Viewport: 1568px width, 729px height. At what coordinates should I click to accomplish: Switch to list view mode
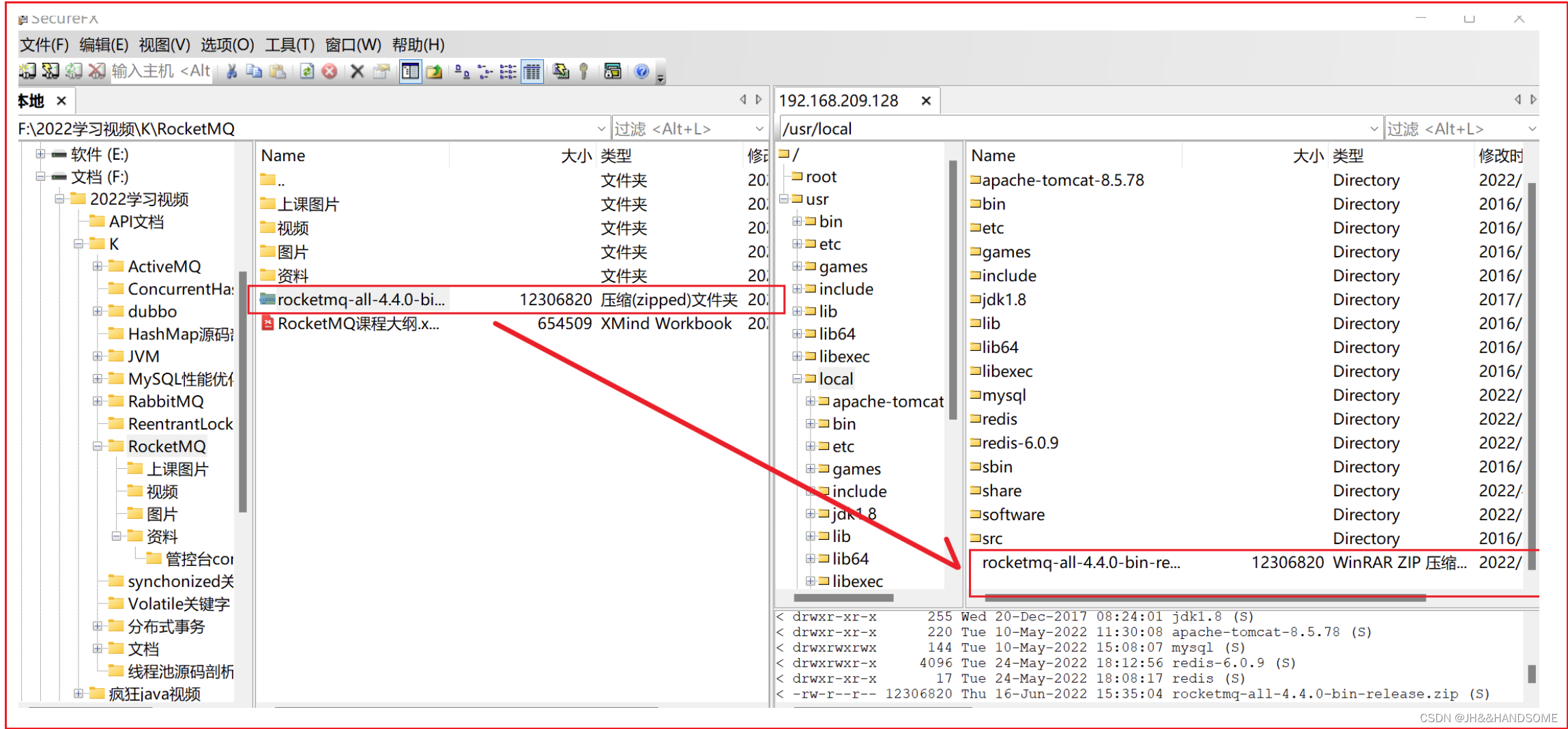click(x=508, y=71)
